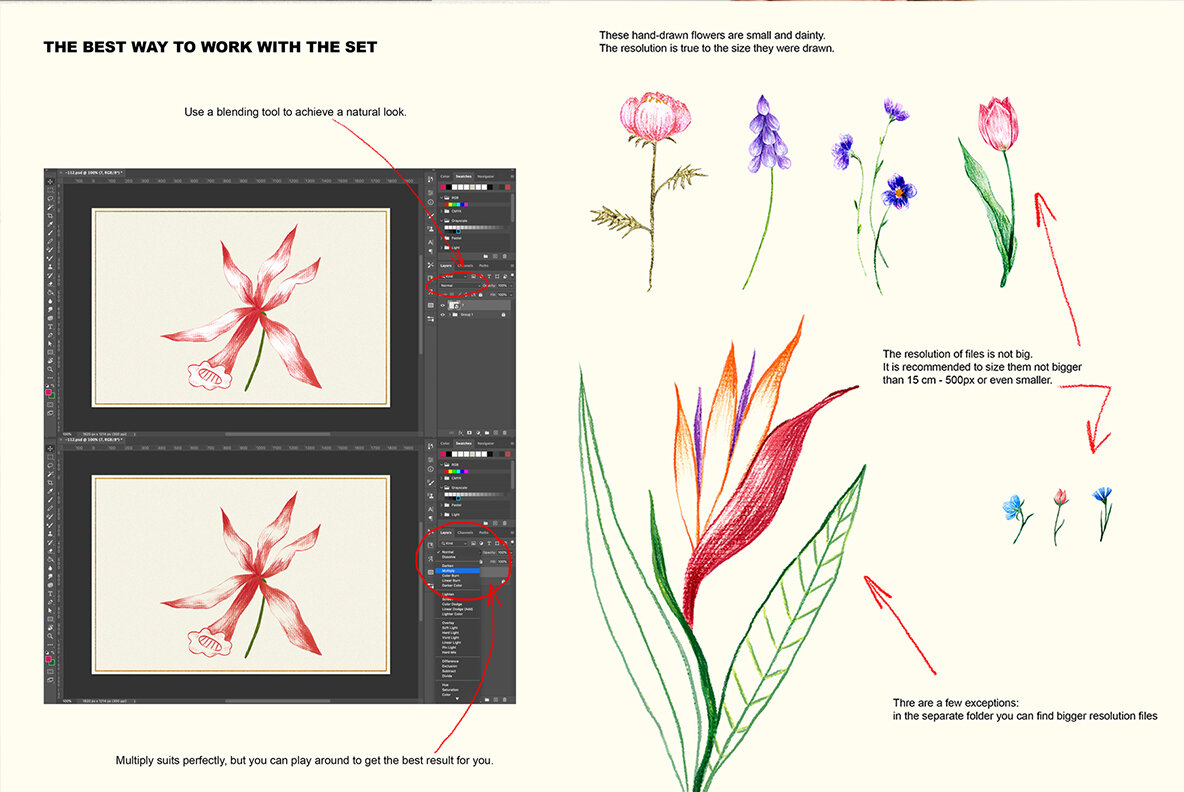Choose Multiply from the blend mode list

(448, 570)
